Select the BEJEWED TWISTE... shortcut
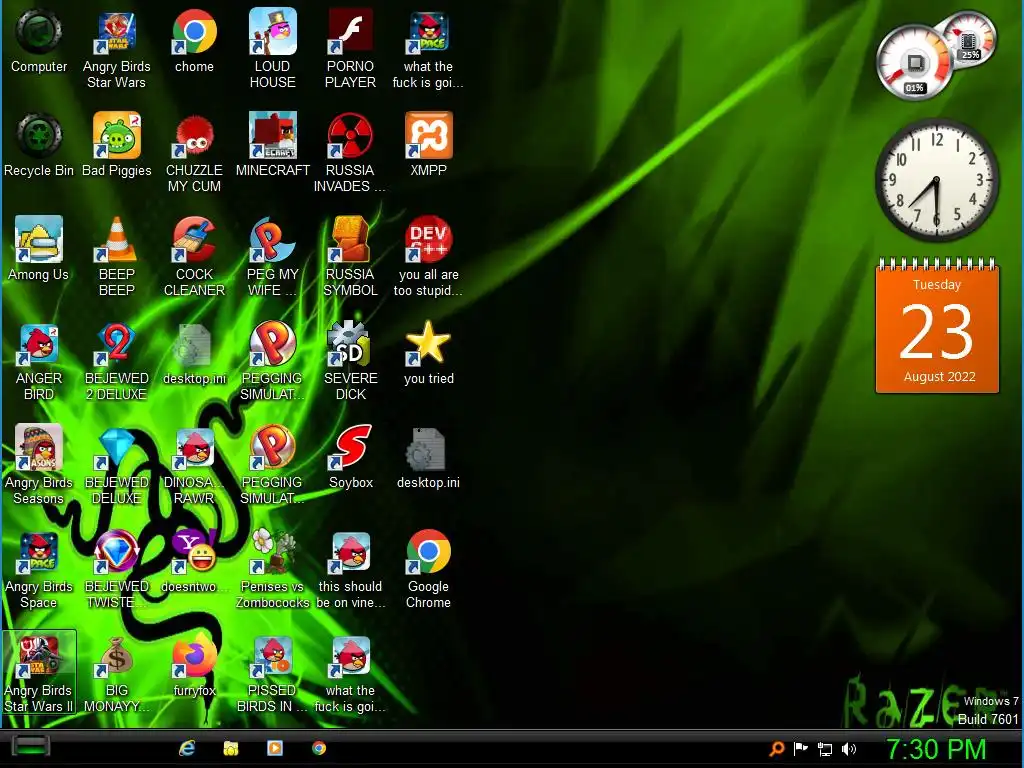The width and height of the screenshot is (1024, 768). tap(116, 569)
